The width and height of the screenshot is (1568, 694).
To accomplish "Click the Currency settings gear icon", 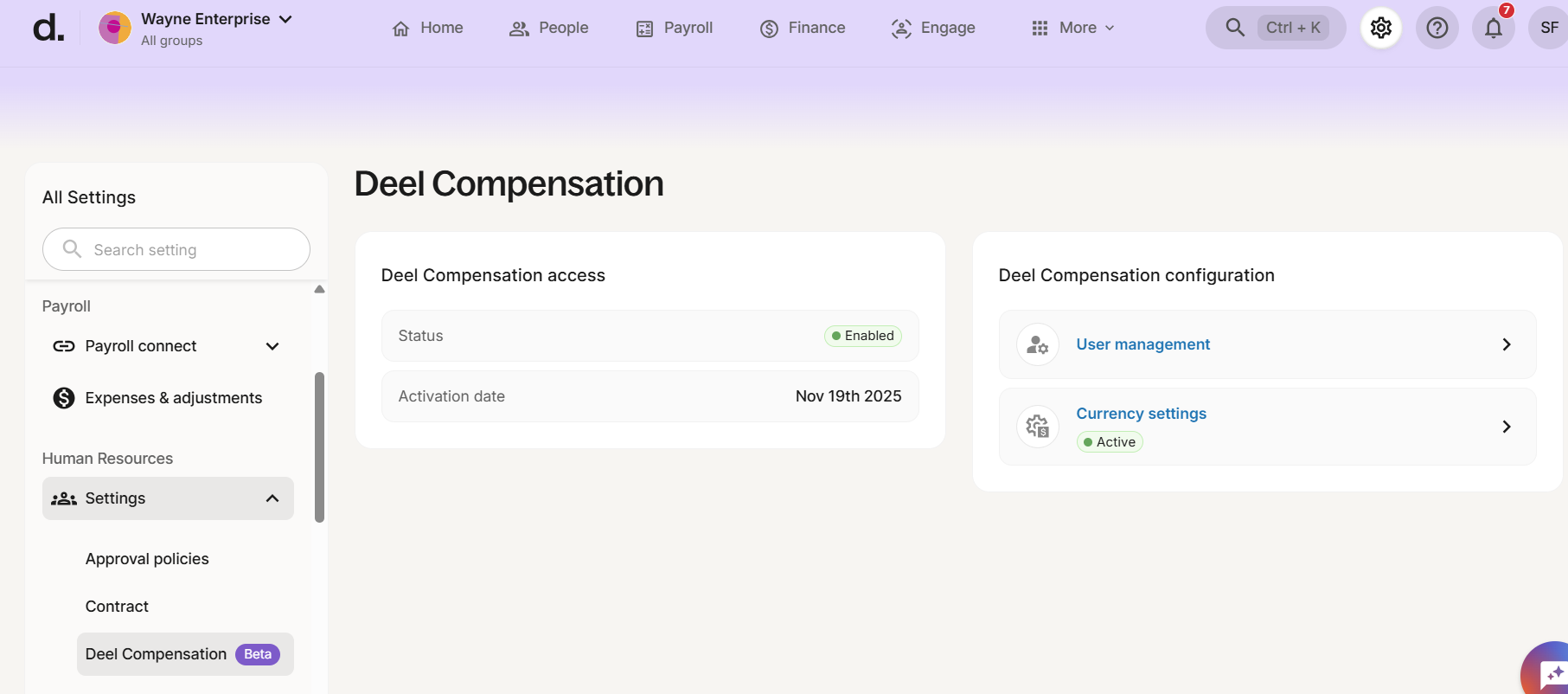I will (1038, 427).
